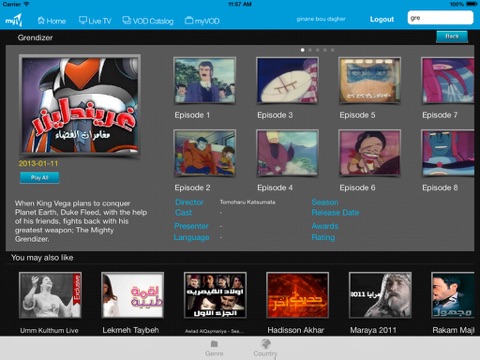
Task: Open Umm Kulthum Live recommendation
Action: click(x=50, y=295)
